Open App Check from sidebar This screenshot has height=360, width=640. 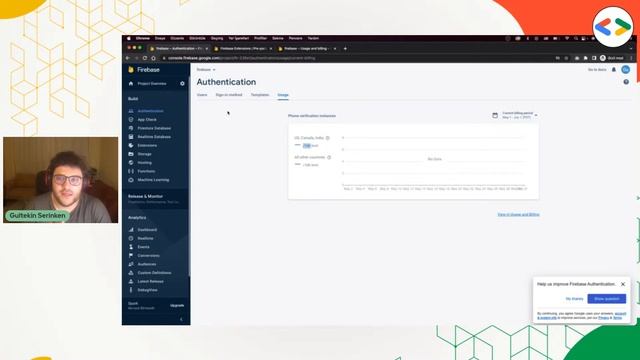coord(147,120)
